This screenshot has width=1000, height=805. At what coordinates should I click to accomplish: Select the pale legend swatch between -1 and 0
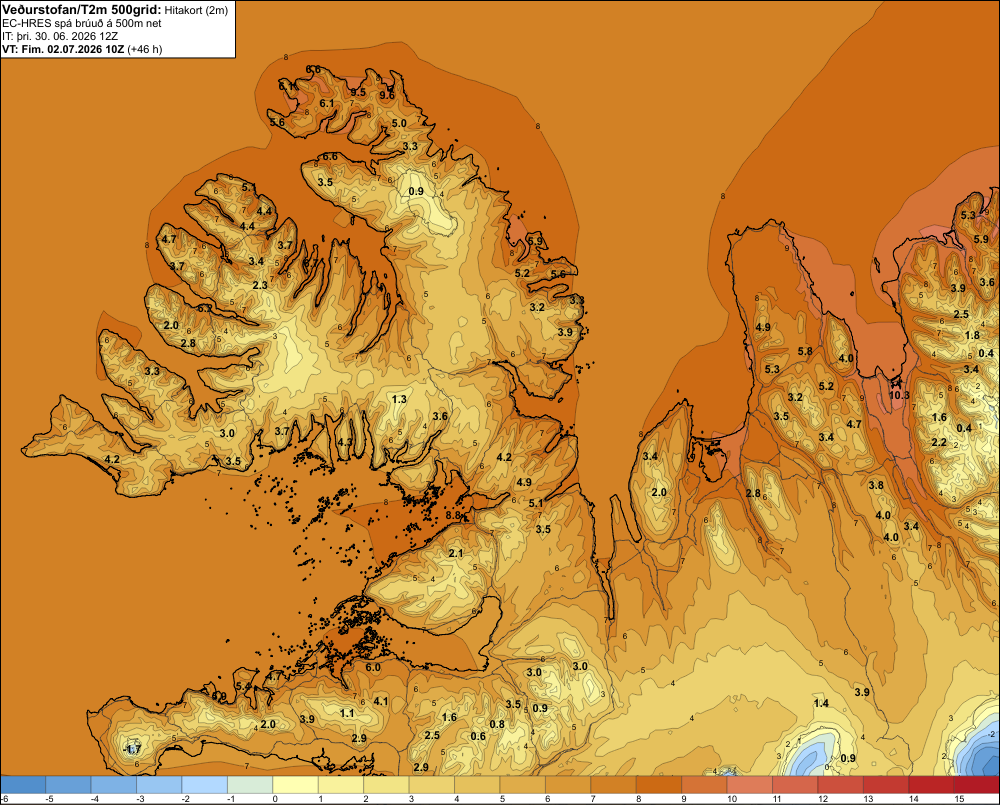click(x=251, y=785)
